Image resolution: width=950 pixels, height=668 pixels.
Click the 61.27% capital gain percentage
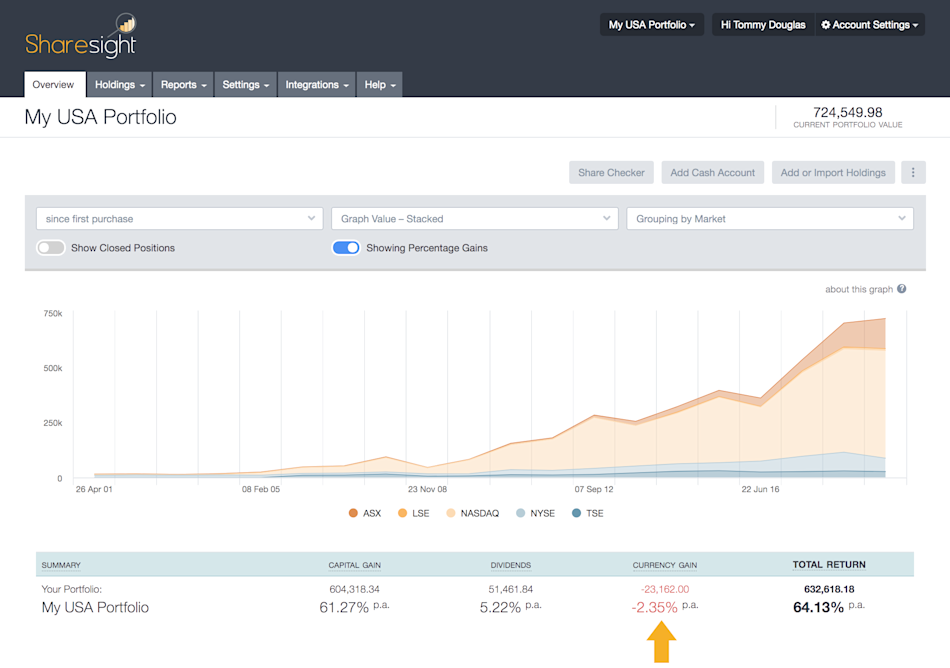click(344, 607)
